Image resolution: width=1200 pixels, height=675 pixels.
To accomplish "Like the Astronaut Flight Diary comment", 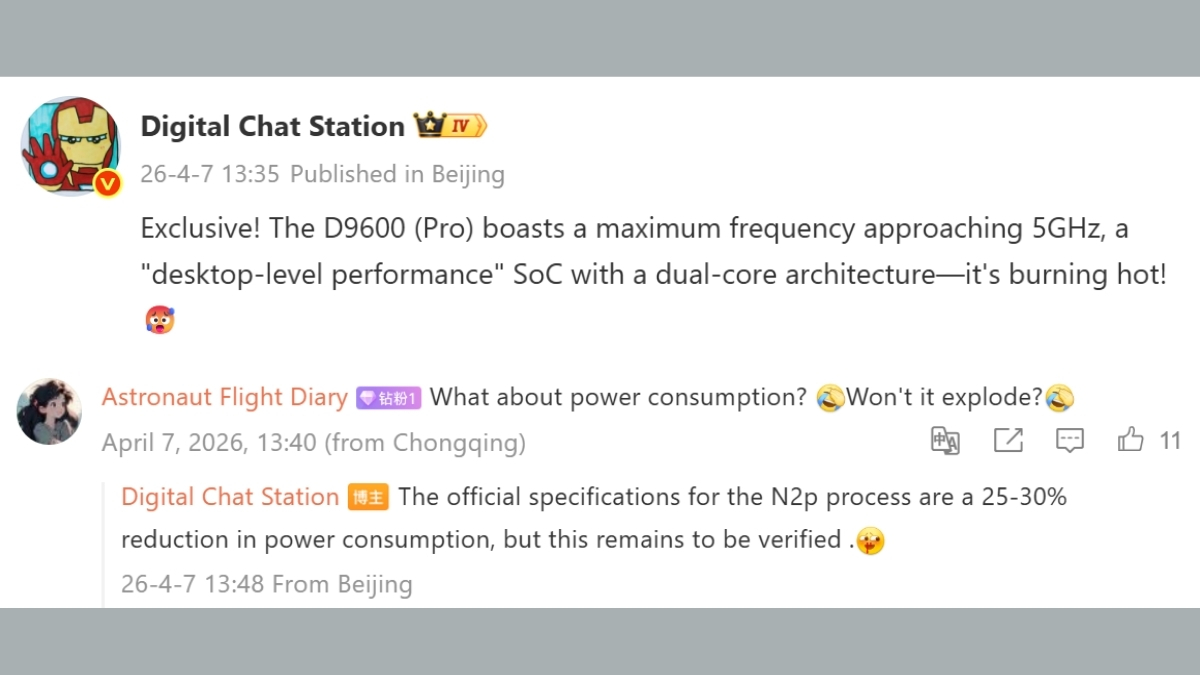I will pyautogui.click(x=1131, y=440).
